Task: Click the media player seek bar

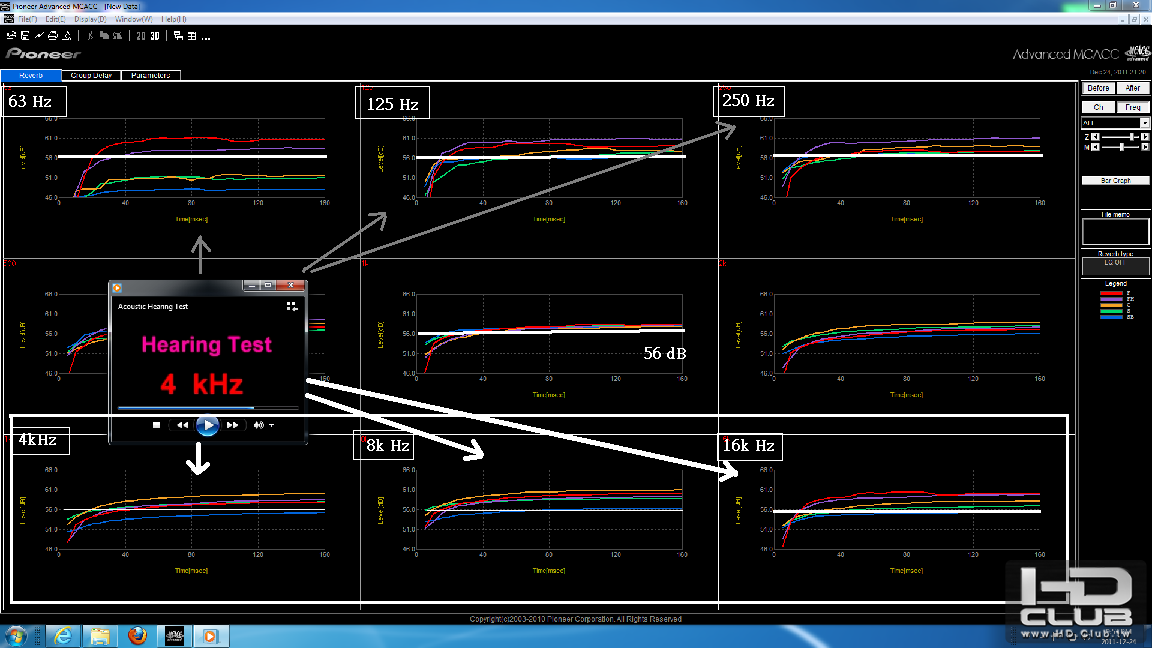Action: (208, 407)
